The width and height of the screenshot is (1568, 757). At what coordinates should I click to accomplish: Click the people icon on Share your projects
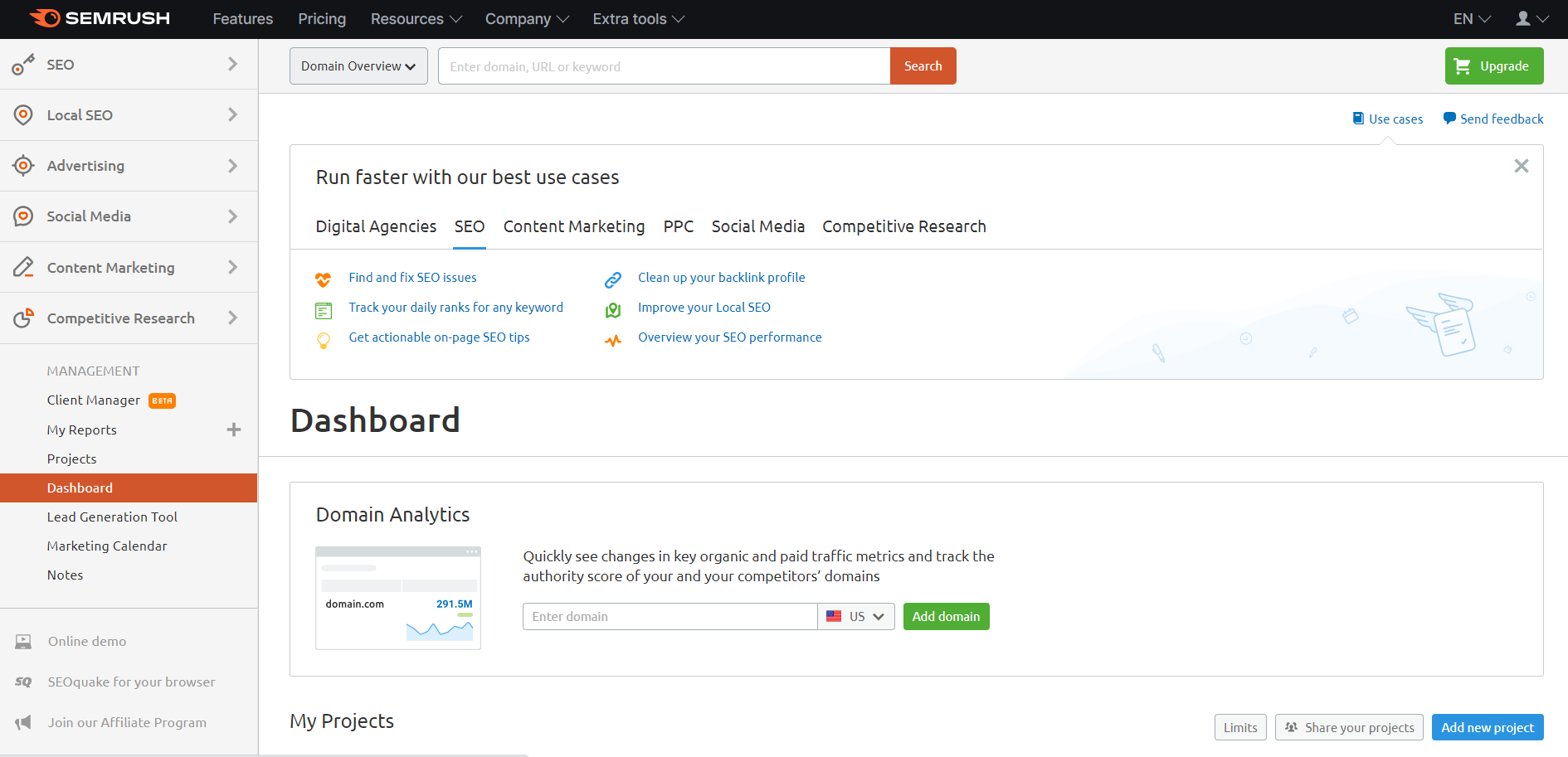[x=1291, y=727]
